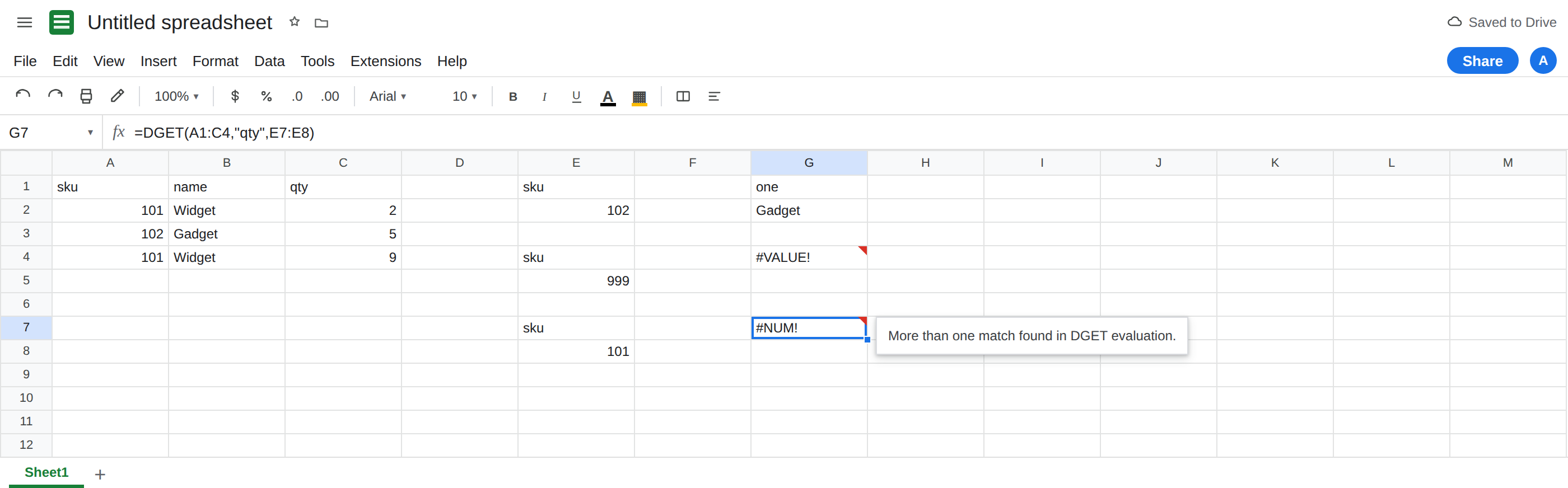Add a new sheet with plus

tap(100, 474)
